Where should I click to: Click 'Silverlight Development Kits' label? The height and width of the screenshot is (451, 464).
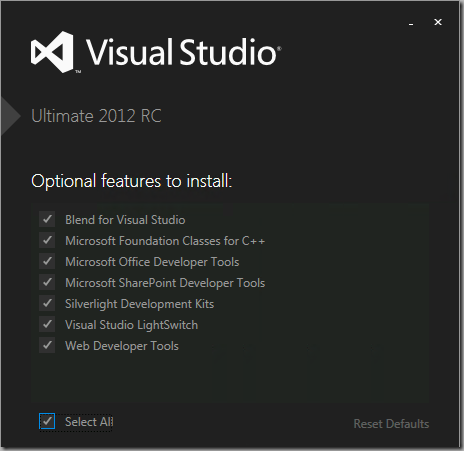pos(139,304)
